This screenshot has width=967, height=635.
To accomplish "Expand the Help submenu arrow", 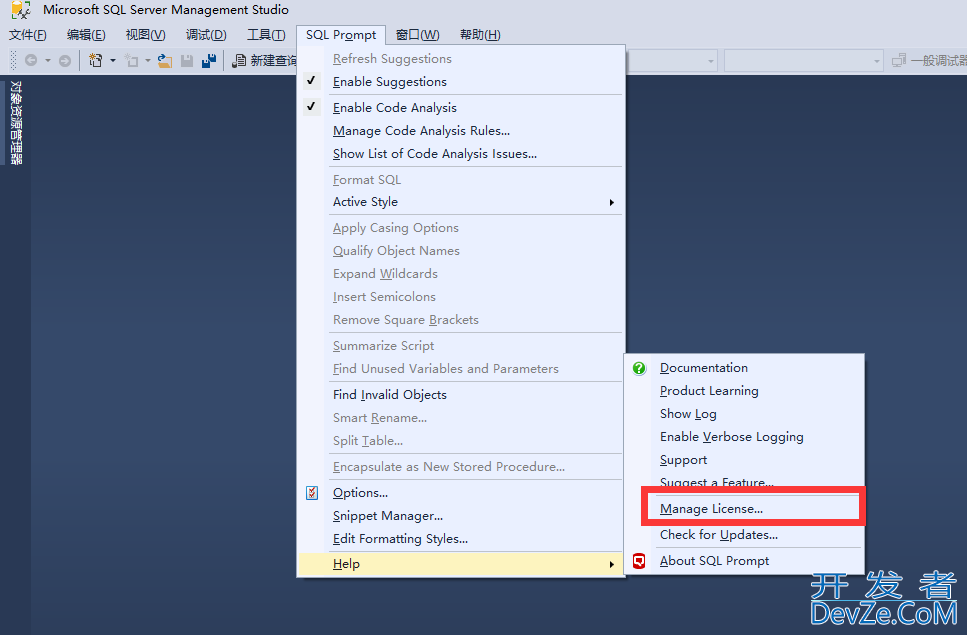I will tap(611, 564).
